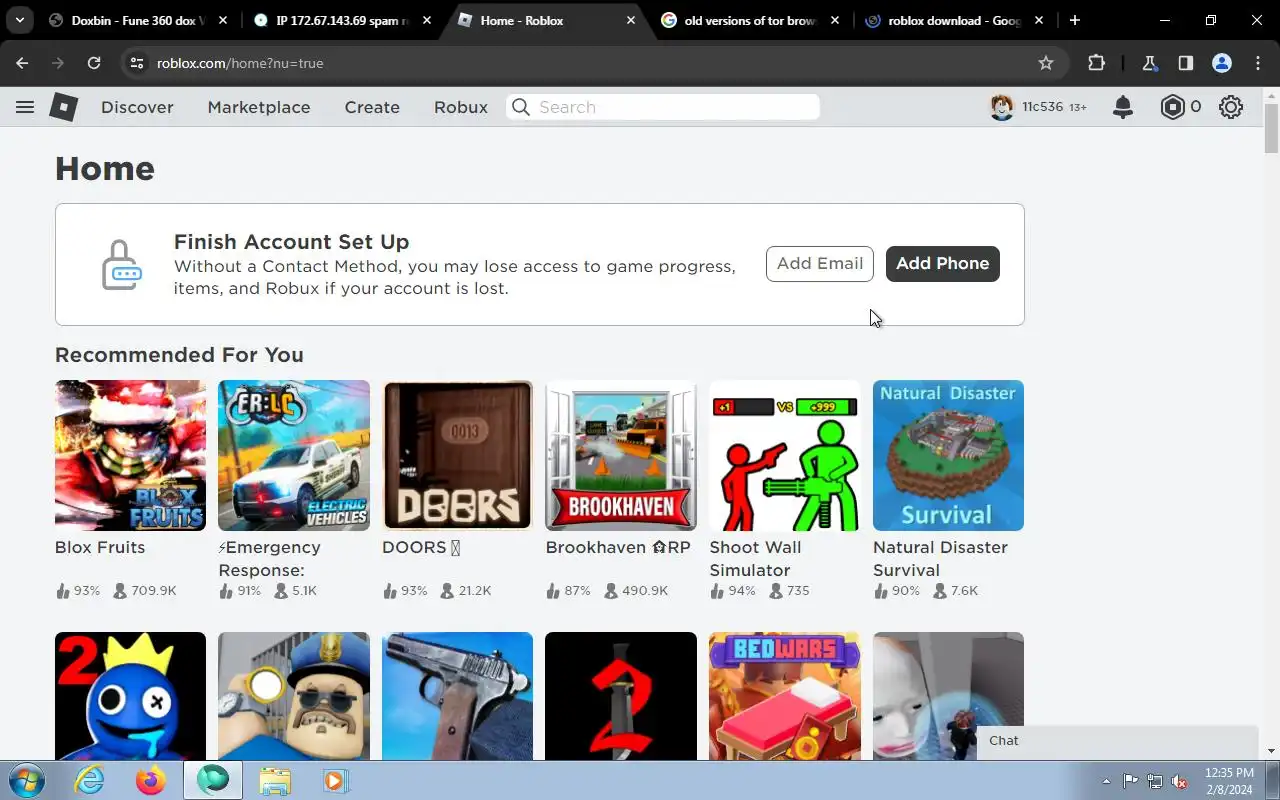The width and height of the screenshot is (1280, 800).
Task: Open the Roblox hamburger navigation menu
Action: click(25, 107)
